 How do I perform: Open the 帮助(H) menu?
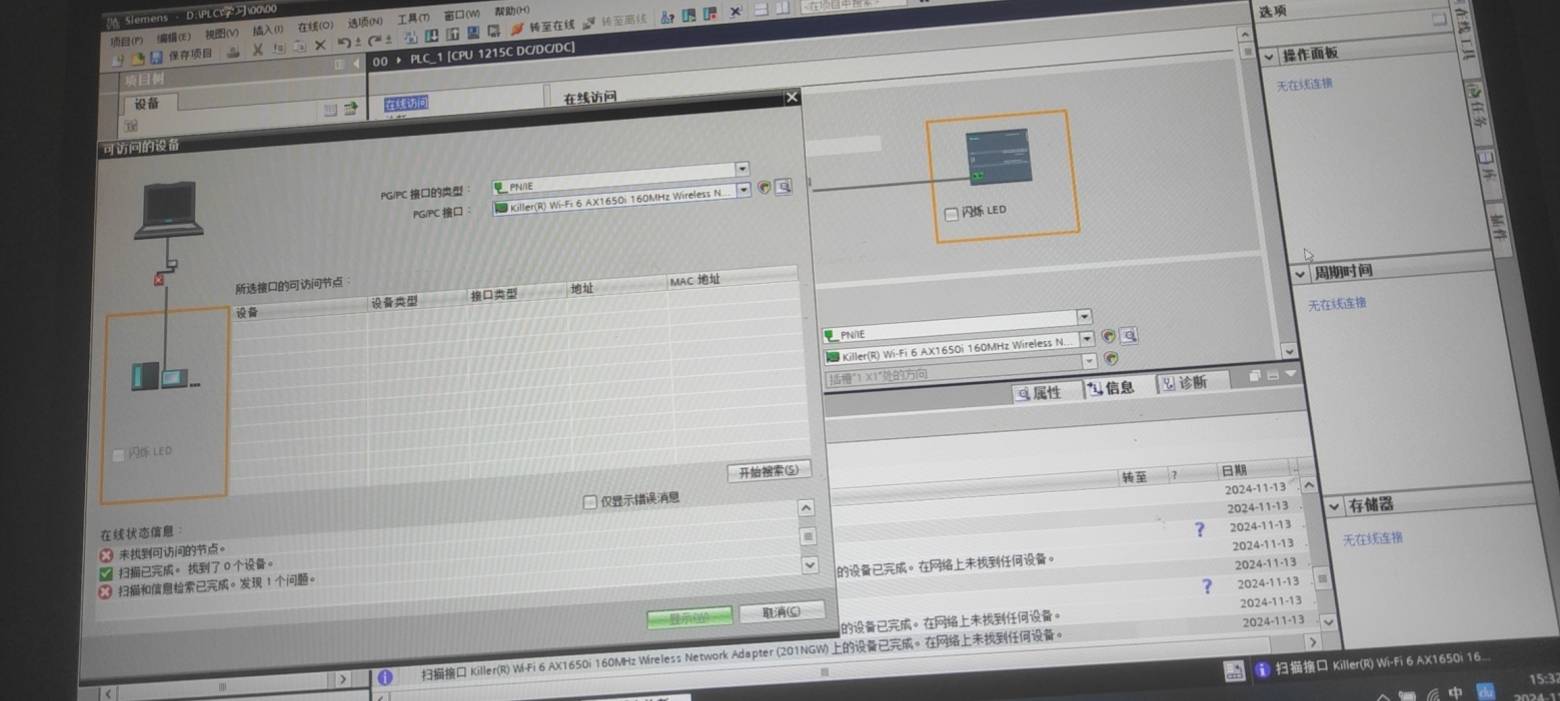click(511, 11)
